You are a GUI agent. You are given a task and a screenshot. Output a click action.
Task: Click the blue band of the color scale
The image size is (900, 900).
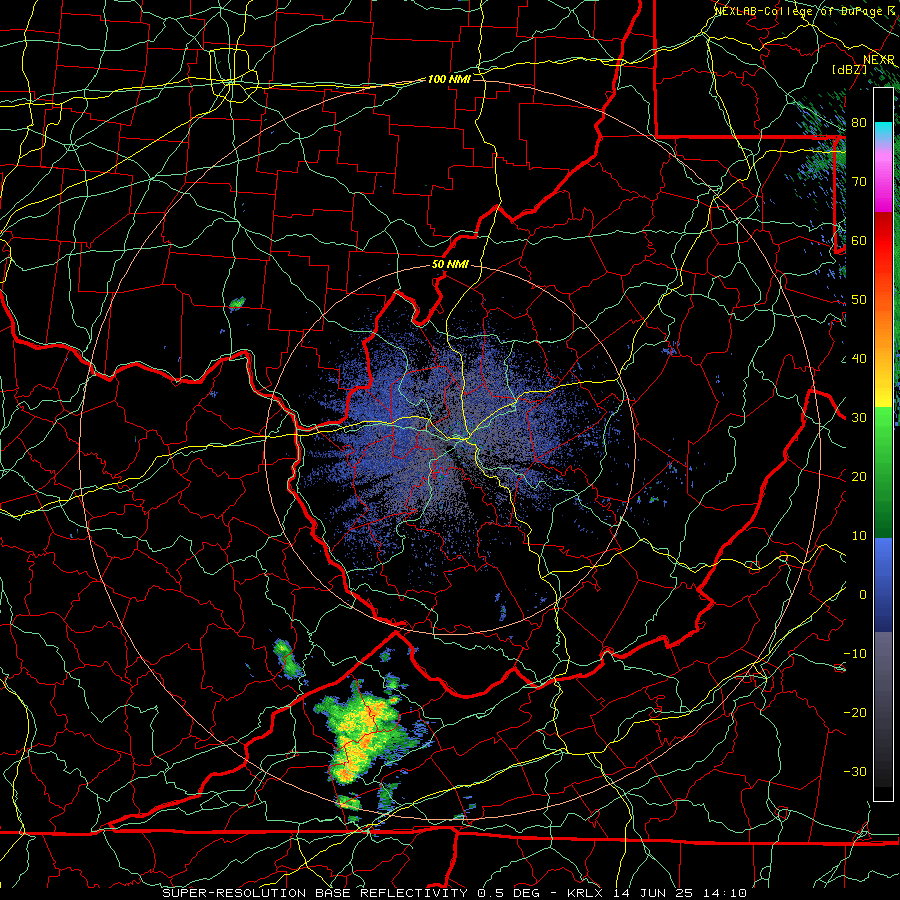[883, 583]
